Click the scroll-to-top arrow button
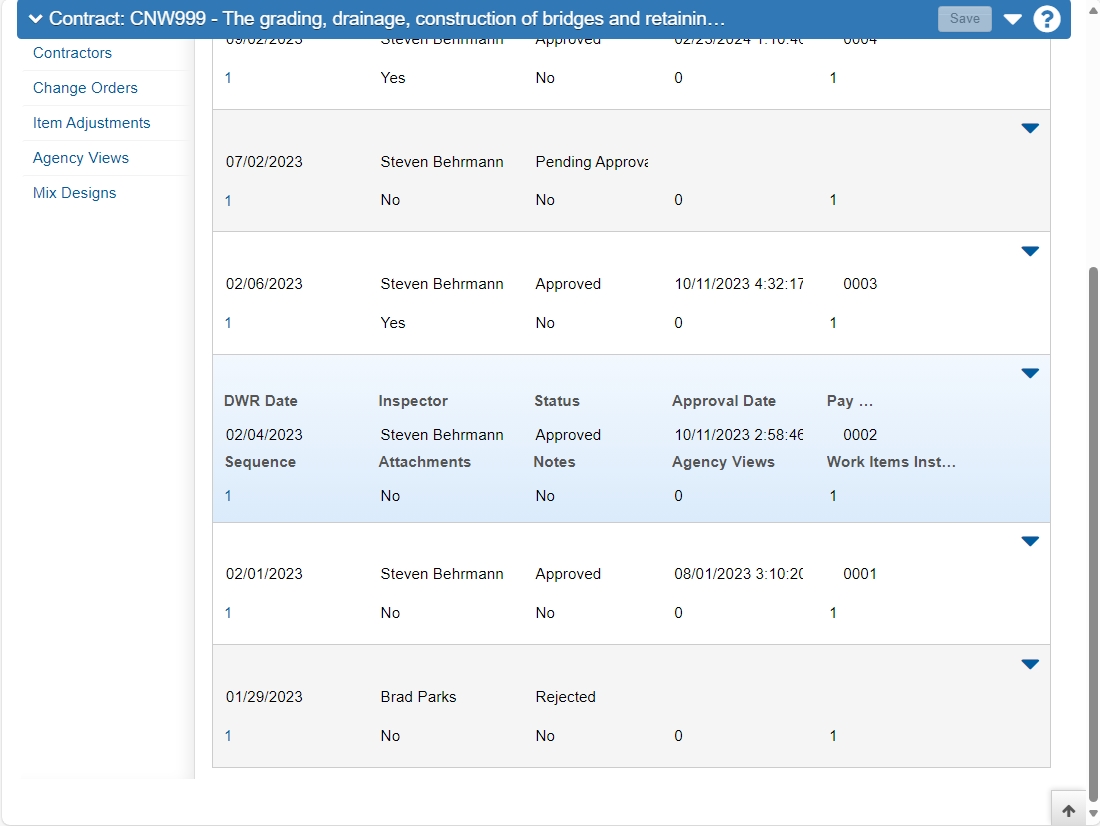The image size is (1100, 826). pyautogui.click(x=1068, y=811)
